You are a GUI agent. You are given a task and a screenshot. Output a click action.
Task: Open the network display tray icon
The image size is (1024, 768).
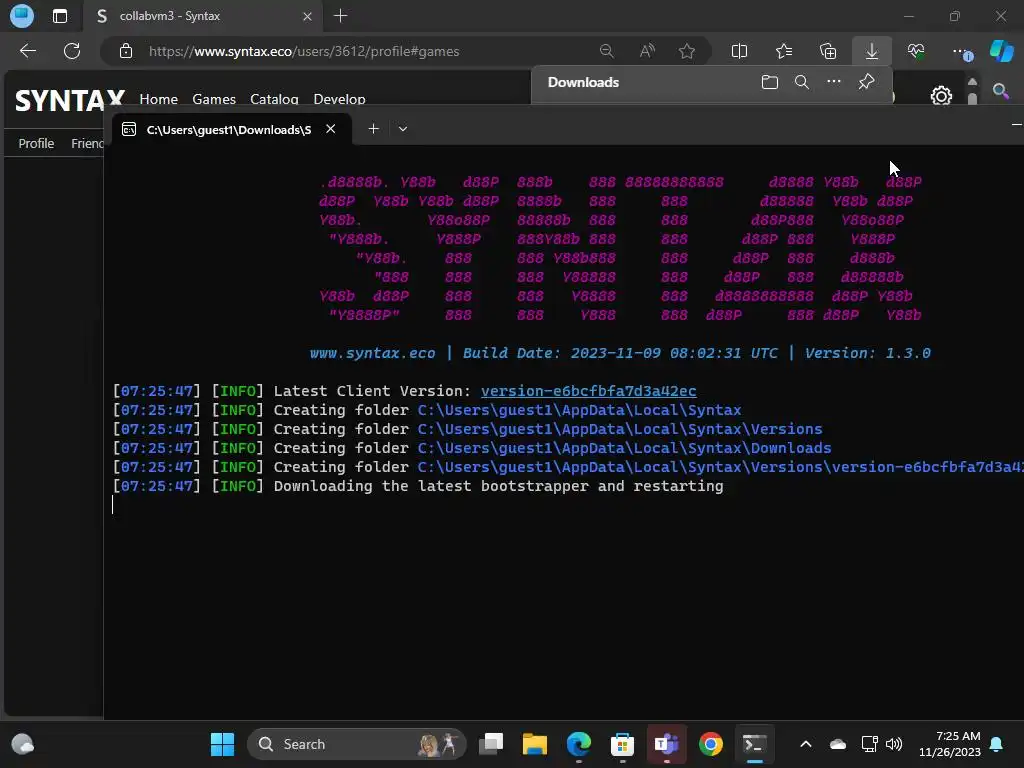click(x=869, y=744)
